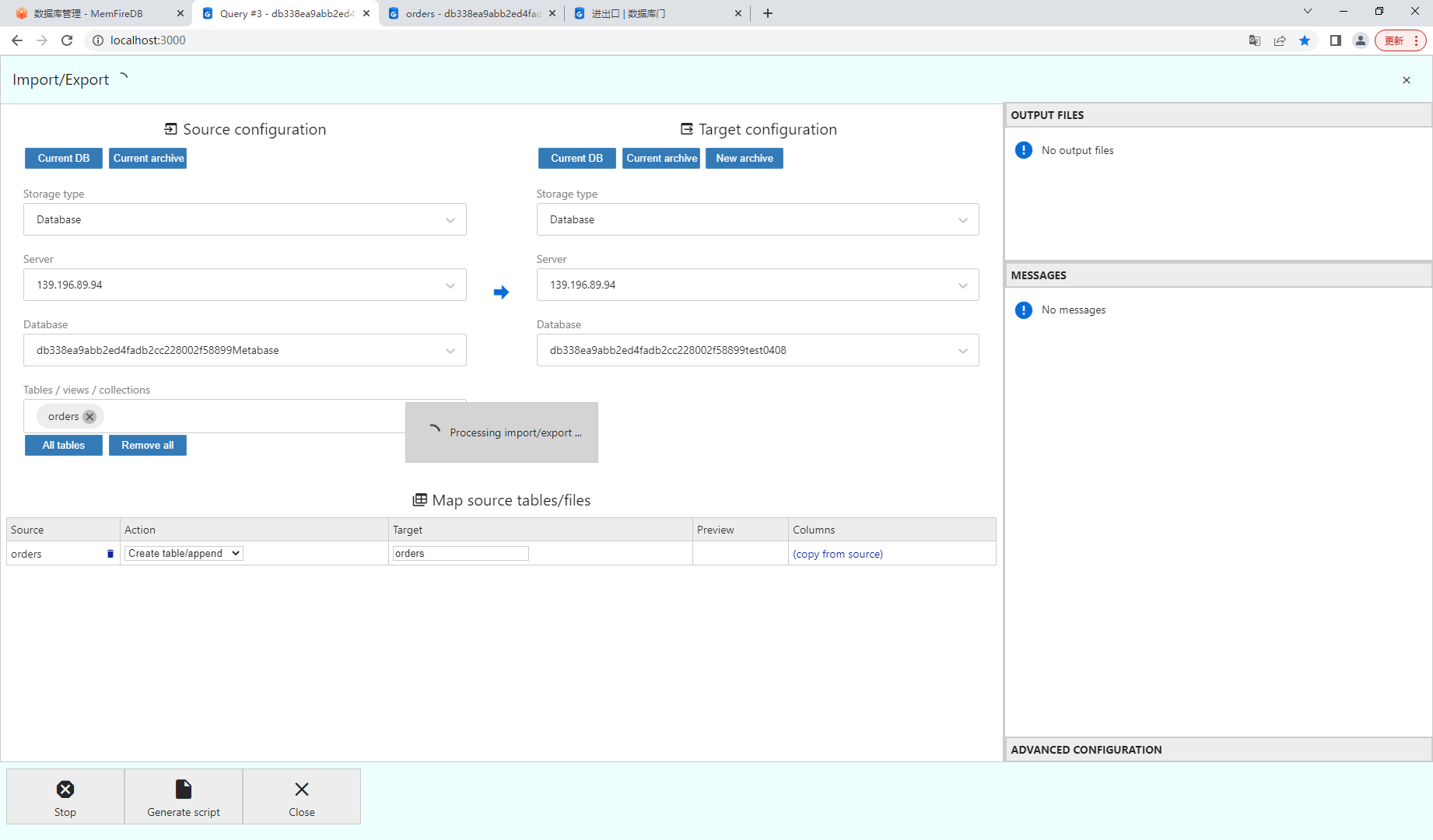
Task: Click source Current archive button
Action: 148,158
